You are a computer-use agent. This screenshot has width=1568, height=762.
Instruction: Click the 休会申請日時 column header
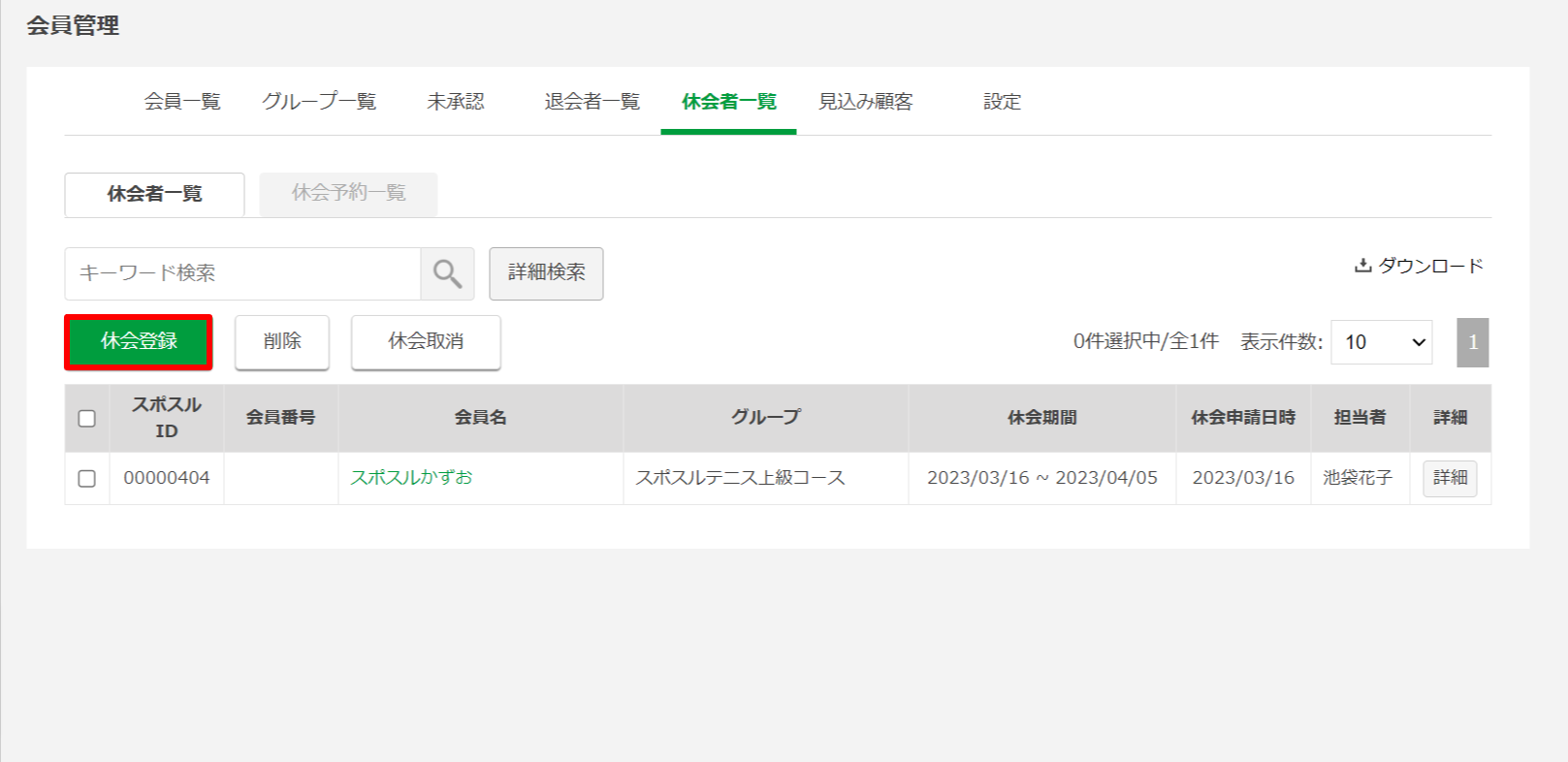[x=1243, y=418]
